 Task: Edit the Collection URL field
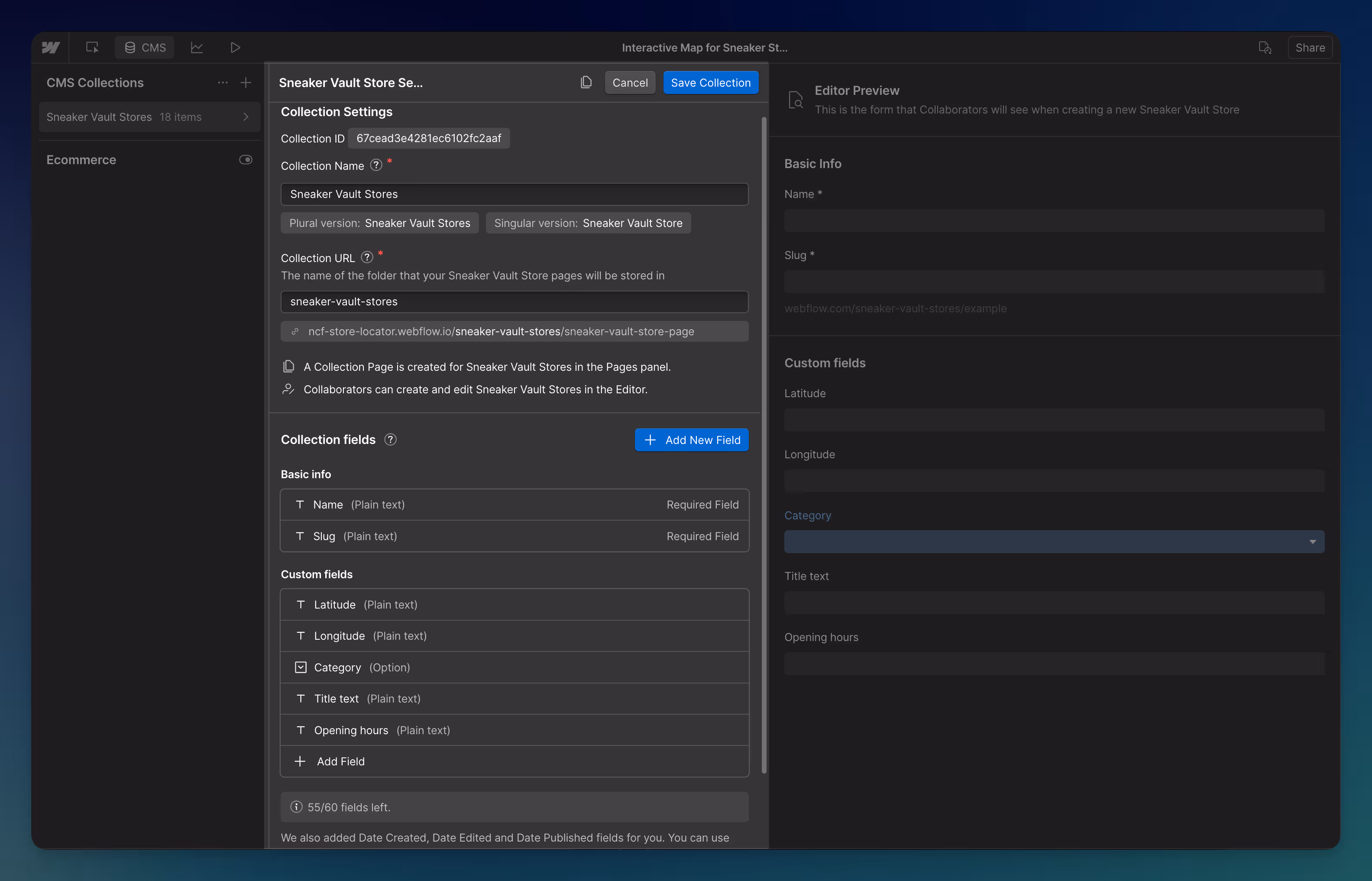[x=514, y=301]
